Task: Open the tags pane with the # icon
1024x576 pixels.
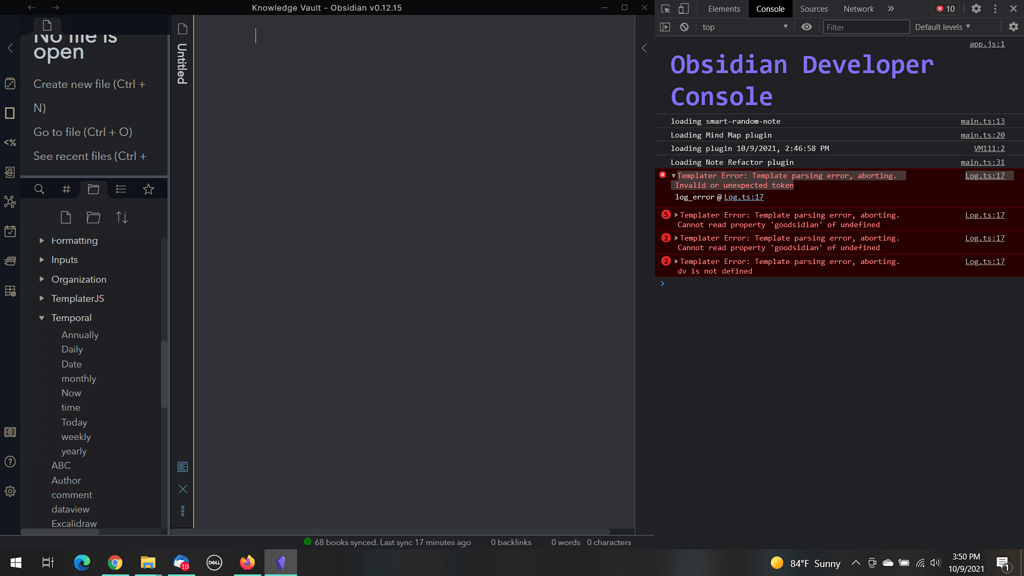Action: pyautogui.click(x=66, y=189)
